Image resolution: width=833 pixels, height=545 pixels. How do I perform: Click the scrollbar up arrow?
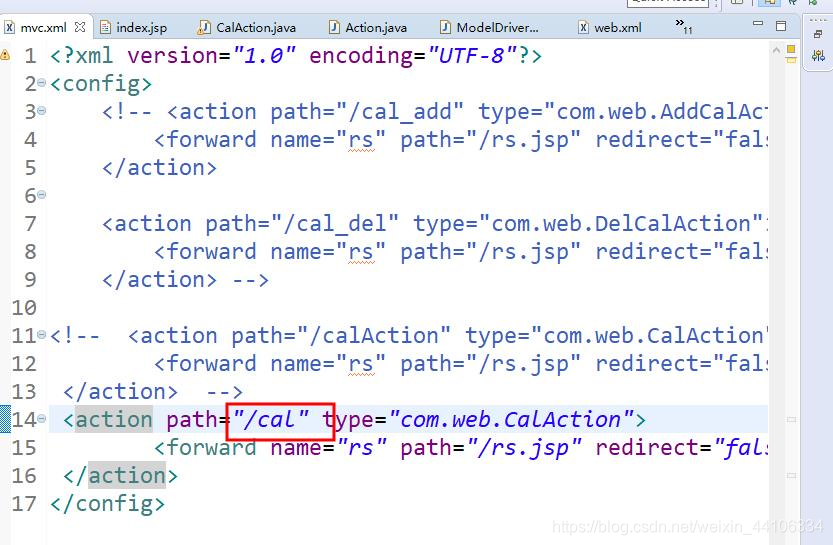(x=776, y=50)
